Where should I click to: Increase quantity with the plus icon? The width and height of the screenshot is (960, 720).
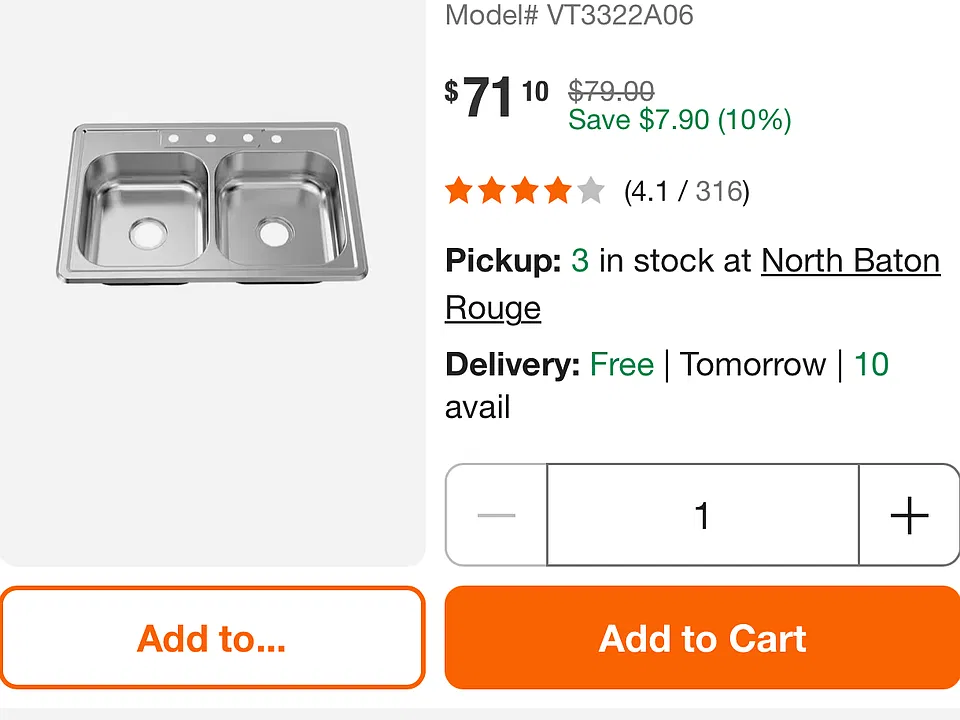[909, 515]
